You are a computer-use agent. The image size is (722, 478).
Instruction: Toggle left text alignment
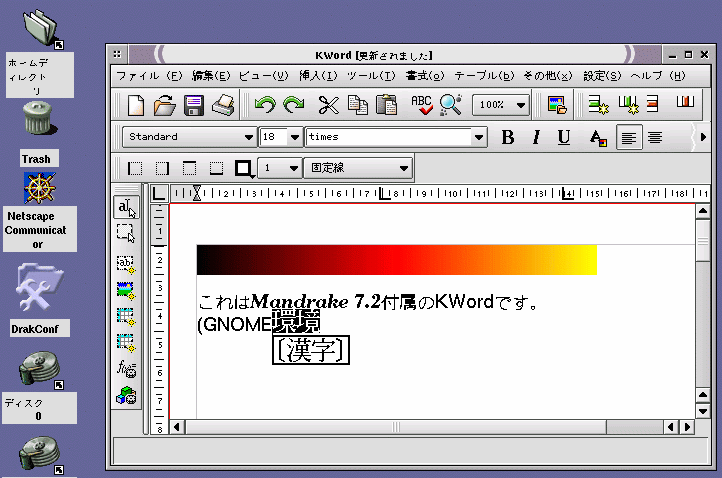click(629, 138)
